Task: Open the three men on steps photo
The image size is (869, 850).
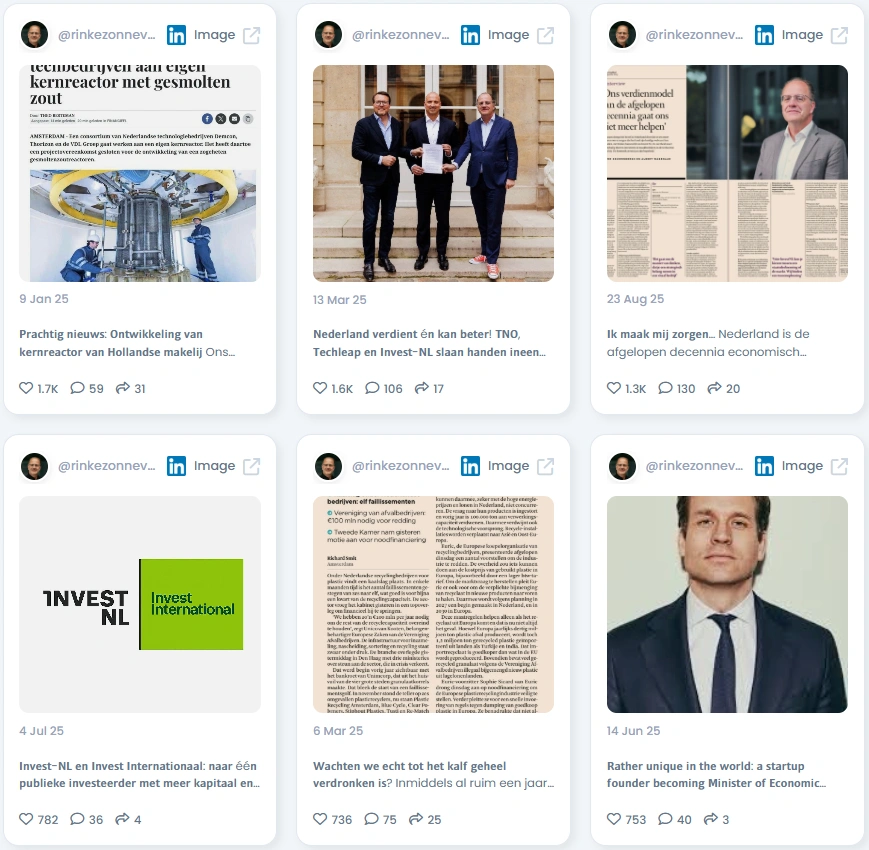Action: coord(433,173)
